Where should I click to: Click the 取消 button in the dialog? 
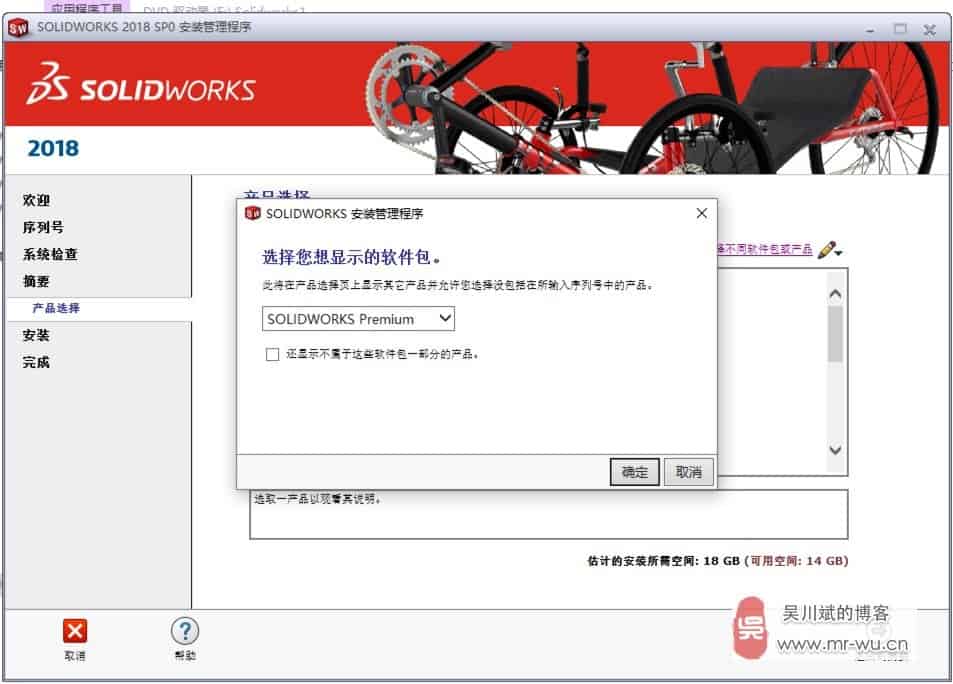point(689,472)
